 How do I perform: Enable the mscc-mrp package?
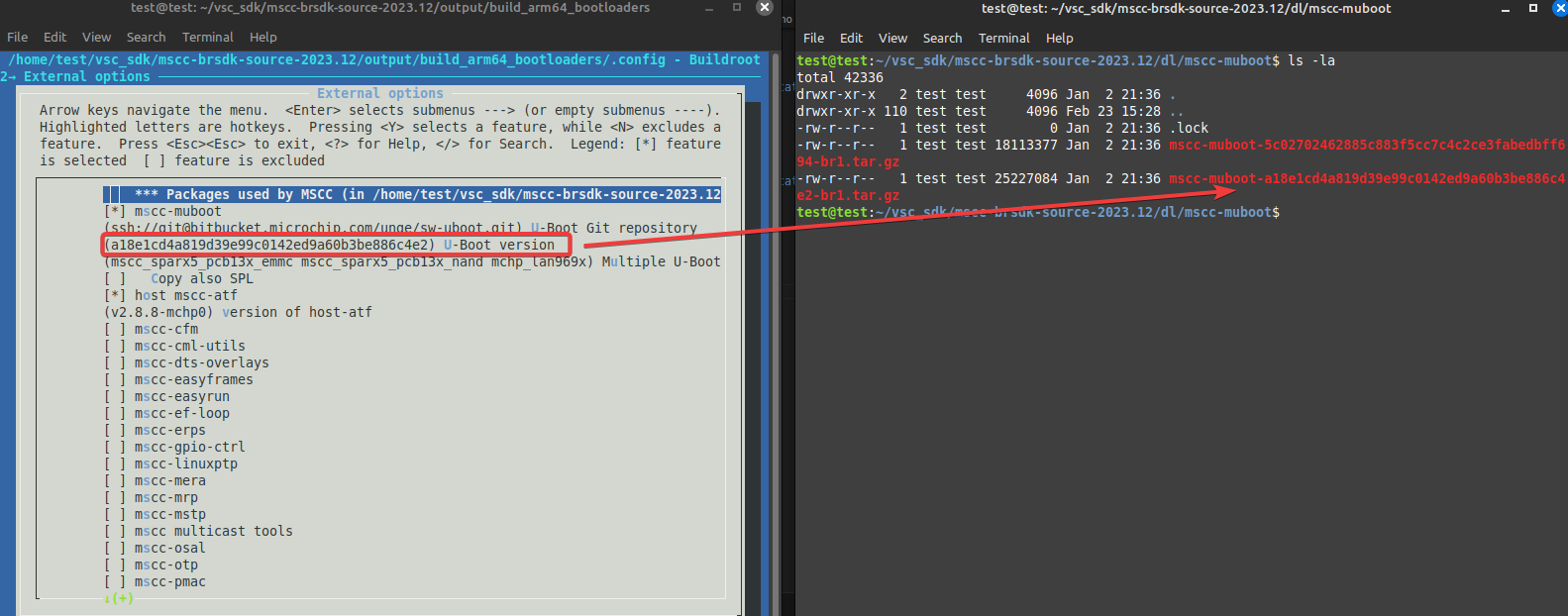pyautogui.click(x=115, y=497)
